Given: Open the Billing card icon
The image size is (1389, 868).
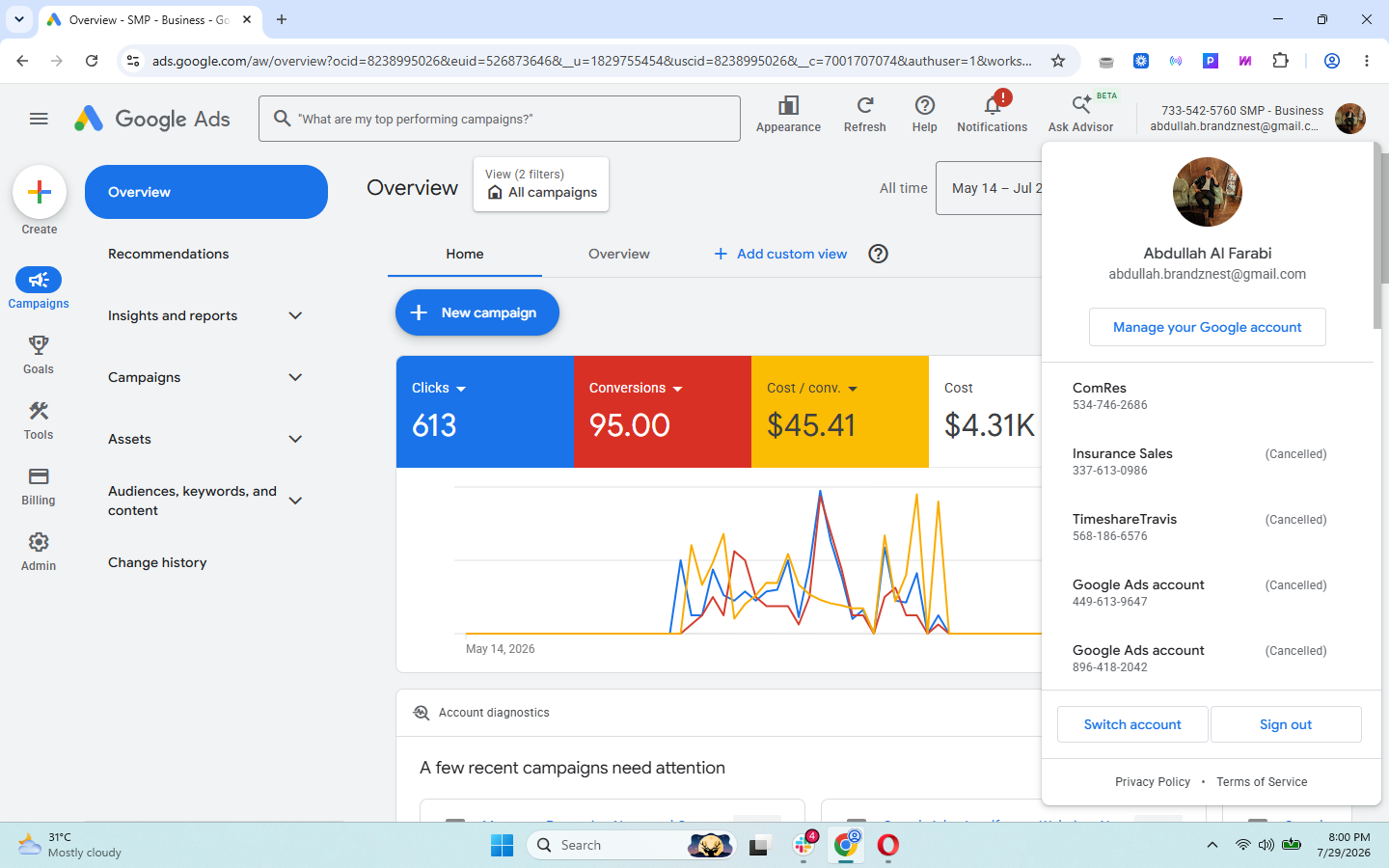Looking at the screenshot, I should (x=39, y=476).
